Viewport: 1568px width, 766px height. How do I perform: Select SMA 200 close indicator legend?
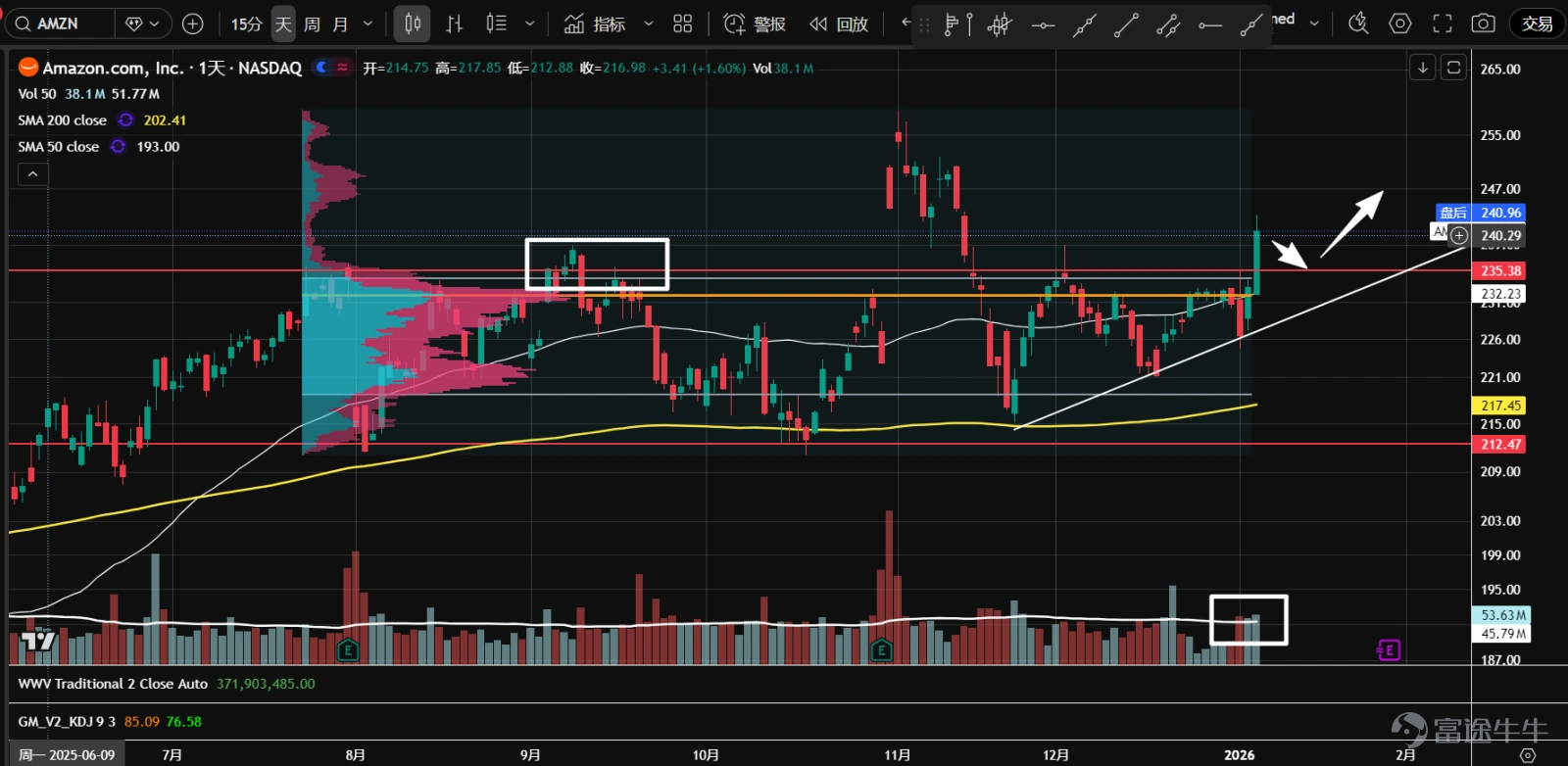point(62,120)
